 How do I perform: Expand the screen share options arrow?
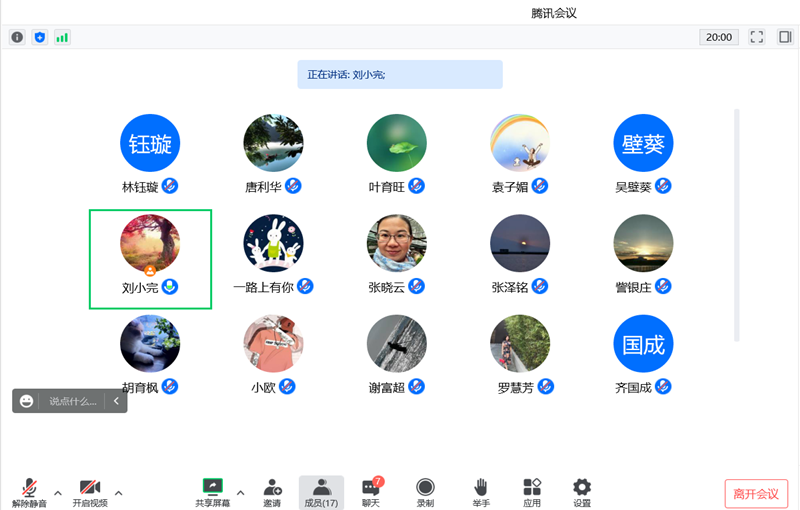click(x=240, y=493)
